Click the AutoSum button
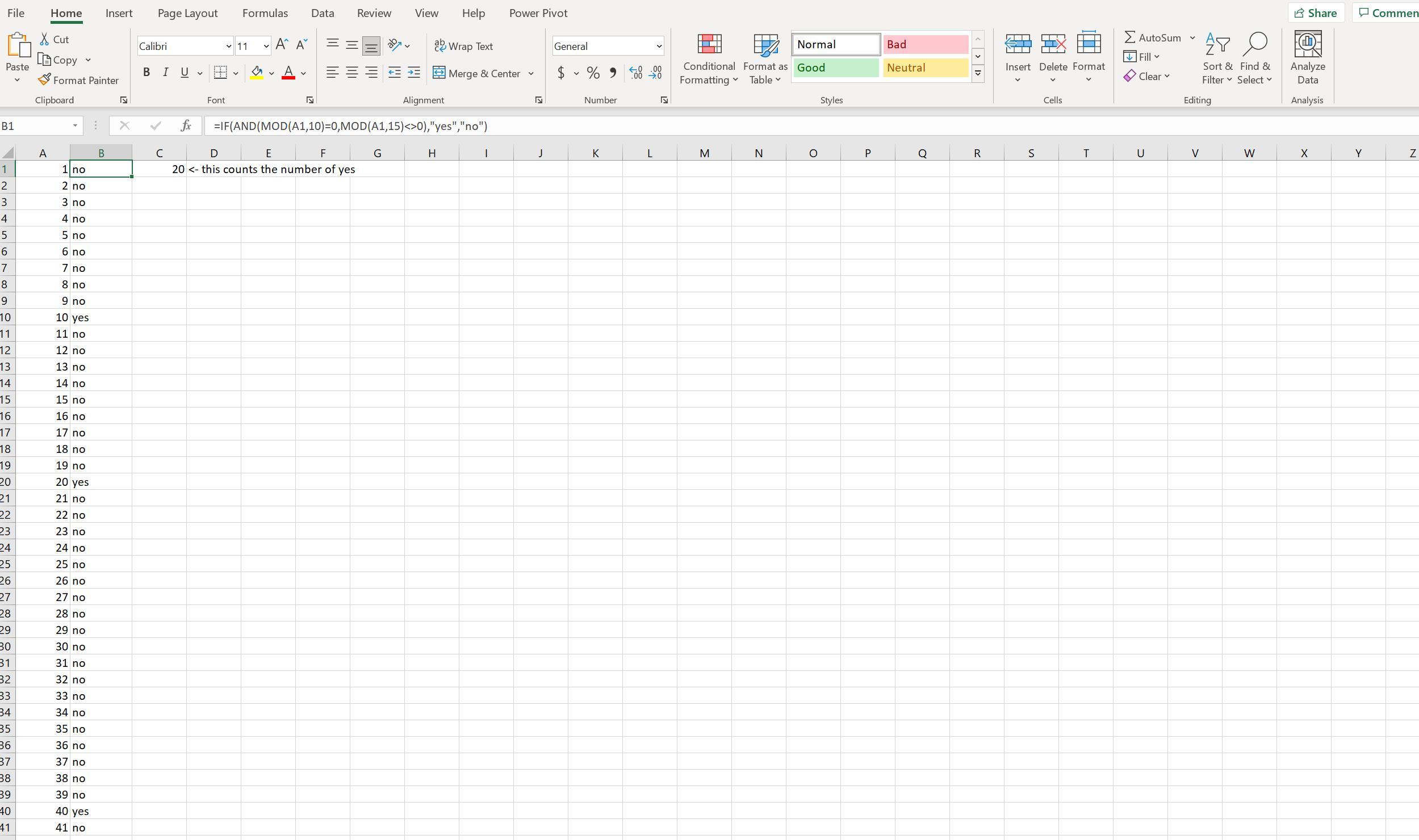Screen dimensions: 1419x840 click(x=1153, y=37)
